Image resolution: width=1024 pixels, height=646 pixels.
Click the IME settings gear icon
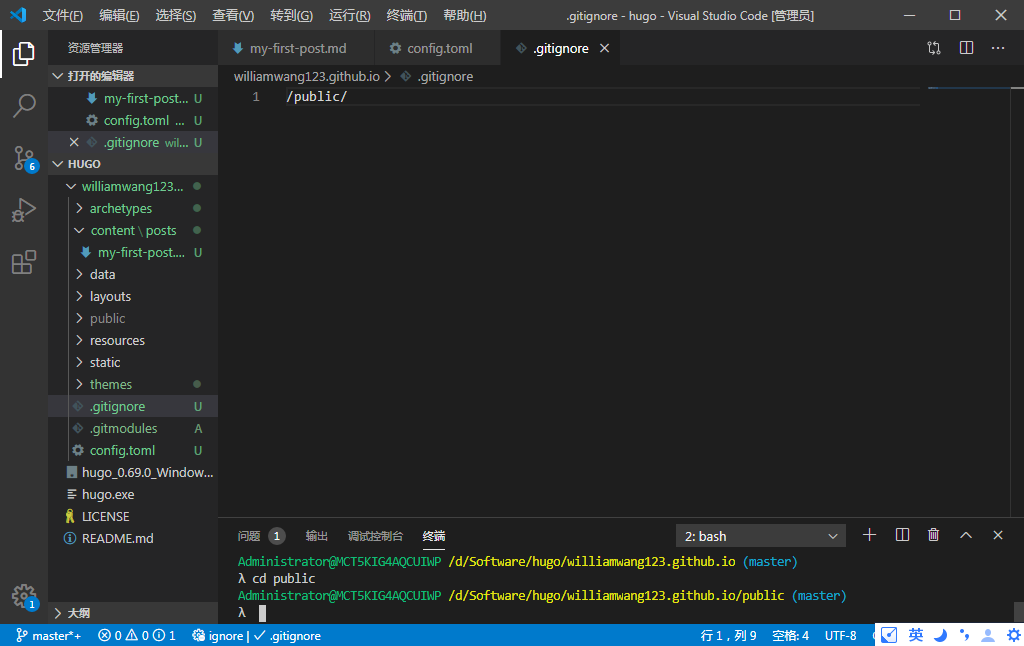pyautogui.click(x=1013, y=635)
